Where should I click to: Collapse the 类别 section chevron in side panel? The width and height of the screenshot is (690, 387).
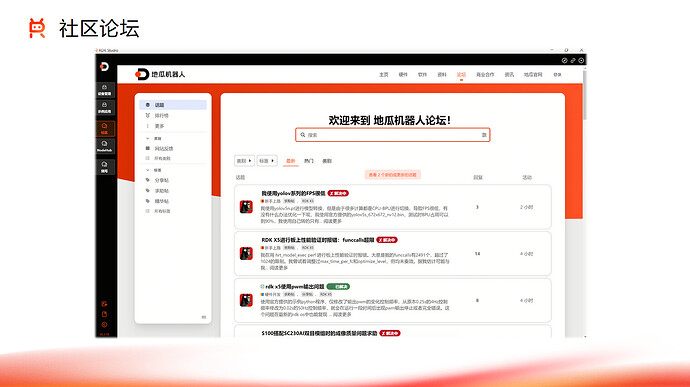147,138
